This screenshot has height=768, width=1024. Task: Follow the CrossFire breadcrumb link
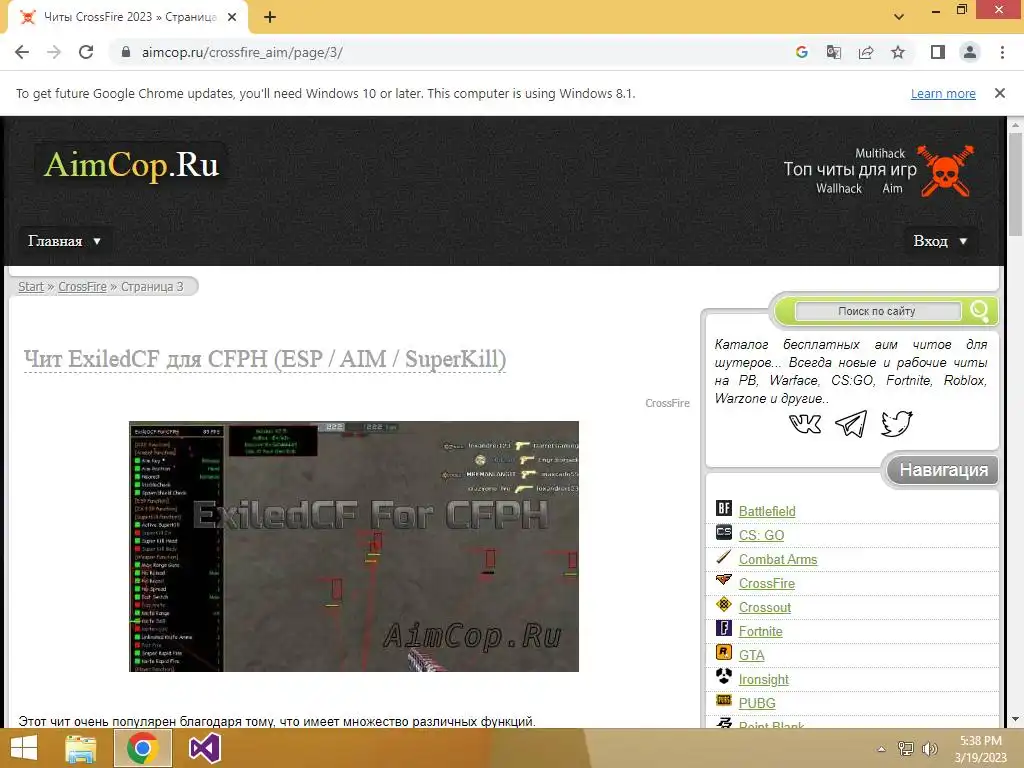82,287
